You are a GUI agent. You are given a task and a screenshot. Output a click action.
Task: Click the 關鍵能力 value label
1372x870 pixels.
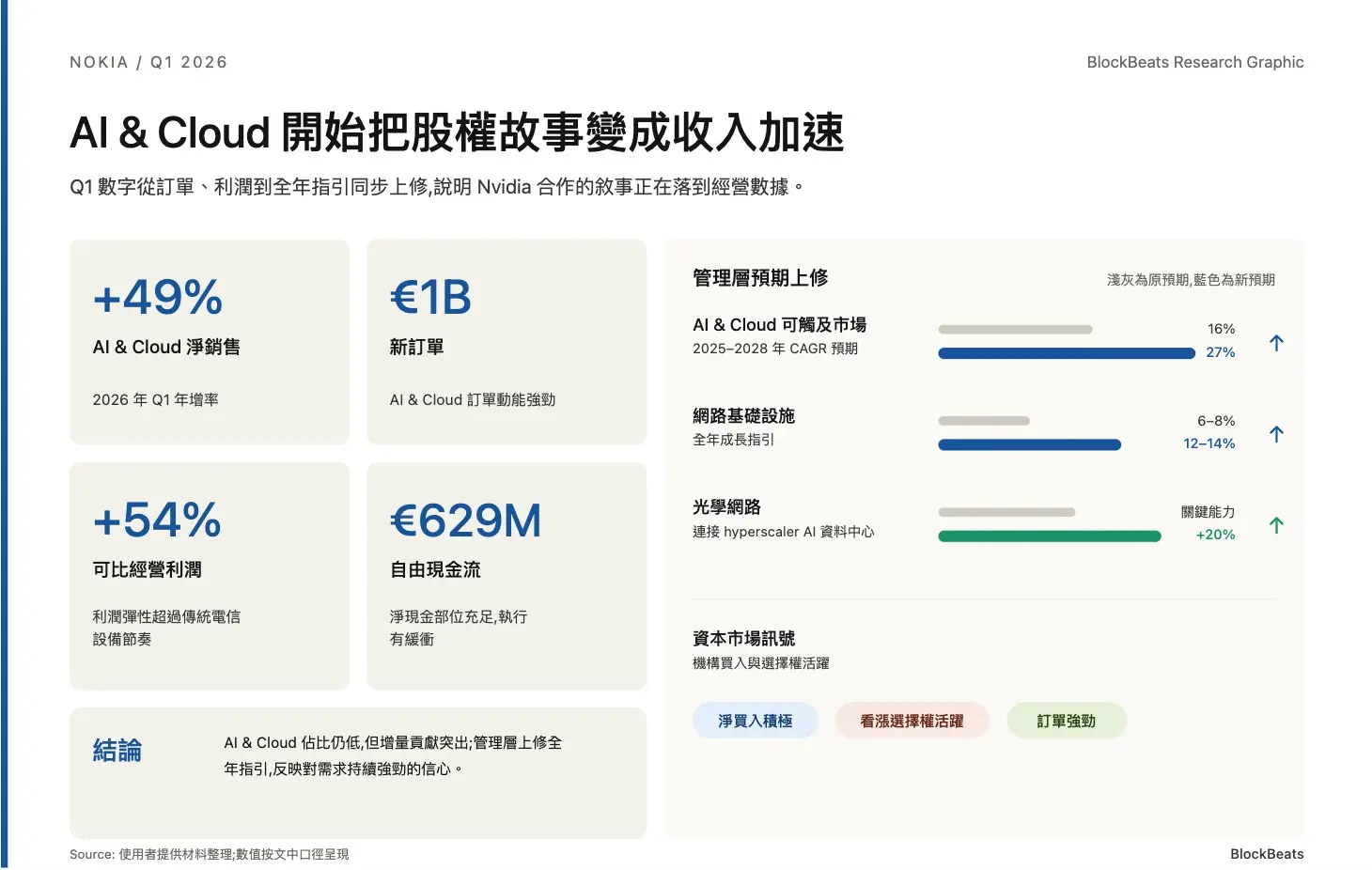pyautogui.click(x=1208, y=512)
